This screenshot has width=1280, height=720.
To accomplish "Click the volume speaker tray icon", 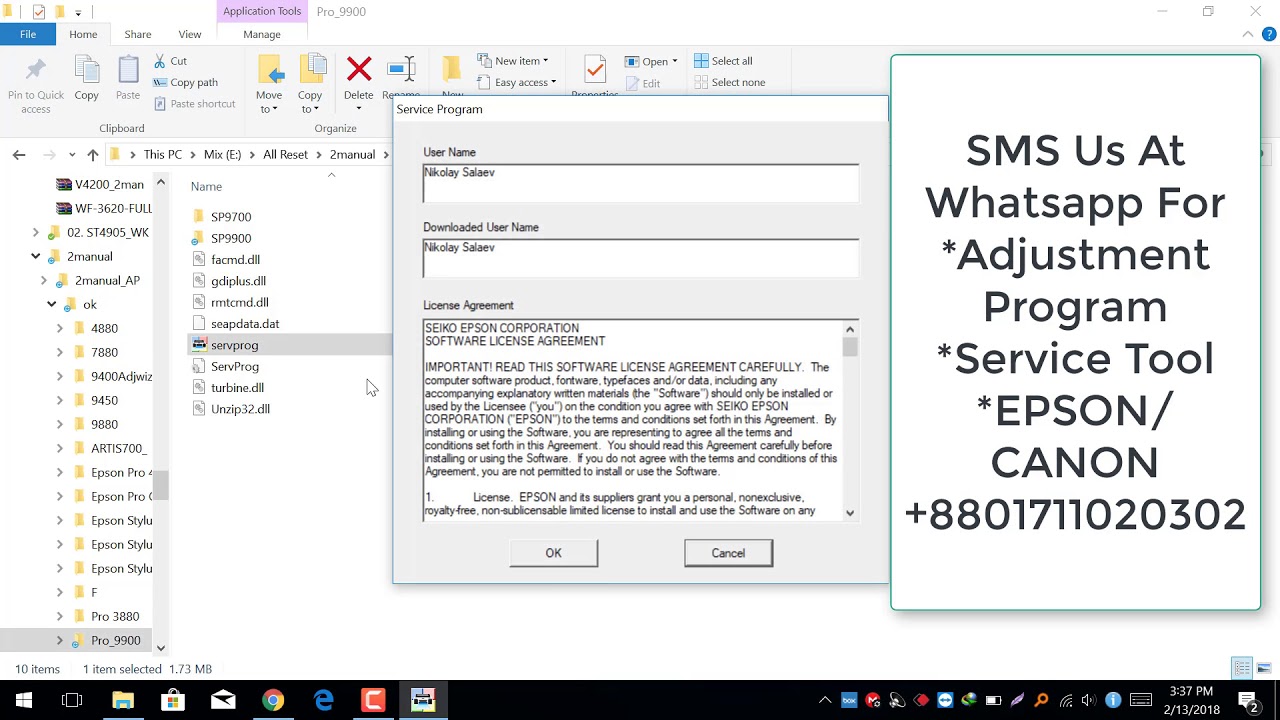I will 1089,700.
